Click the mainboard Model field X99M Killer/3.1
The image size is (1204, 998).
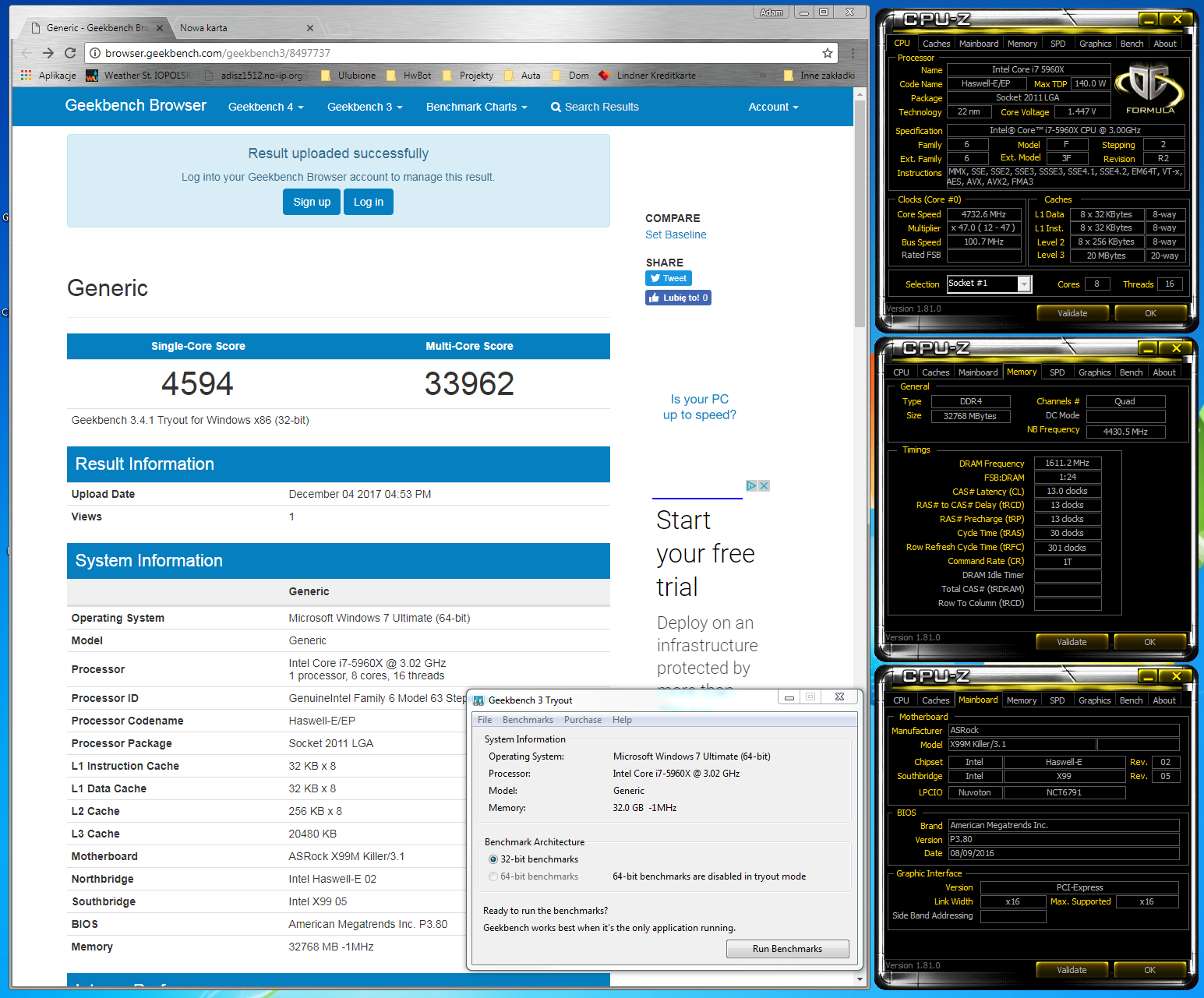pyautogui.click(x=1022, y=744)
